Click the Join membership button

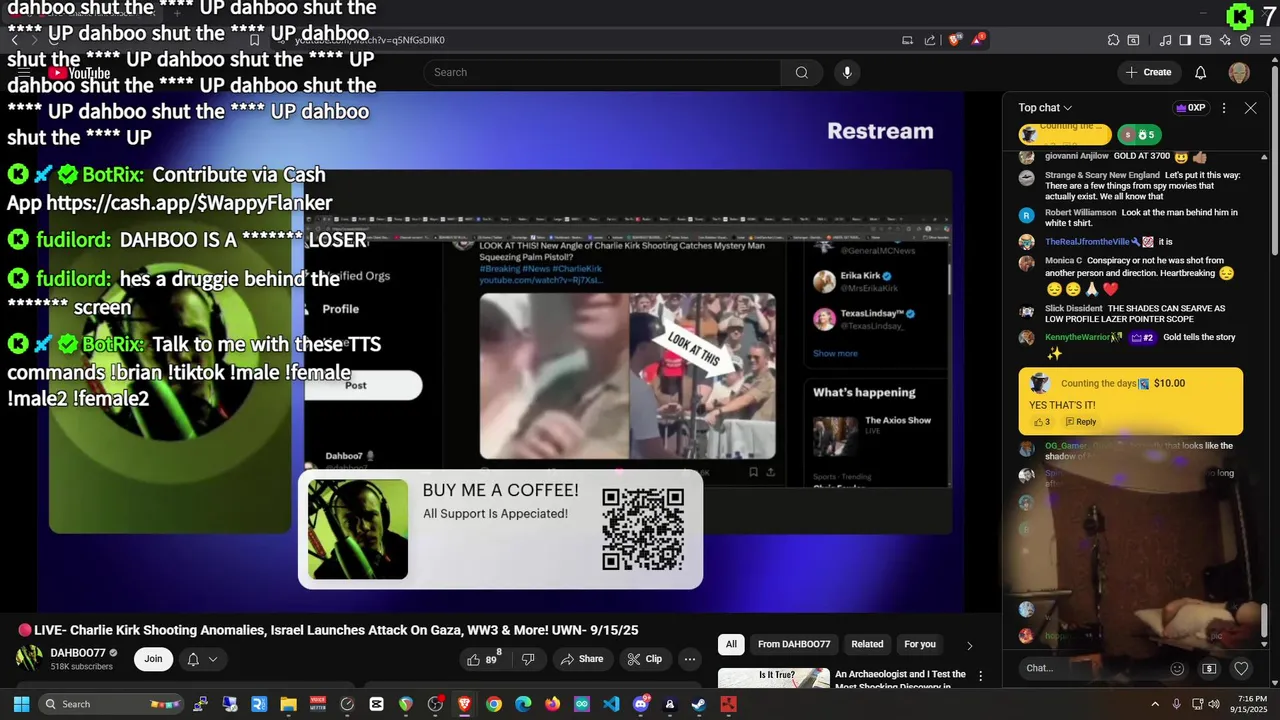click(x=153, y=659)
